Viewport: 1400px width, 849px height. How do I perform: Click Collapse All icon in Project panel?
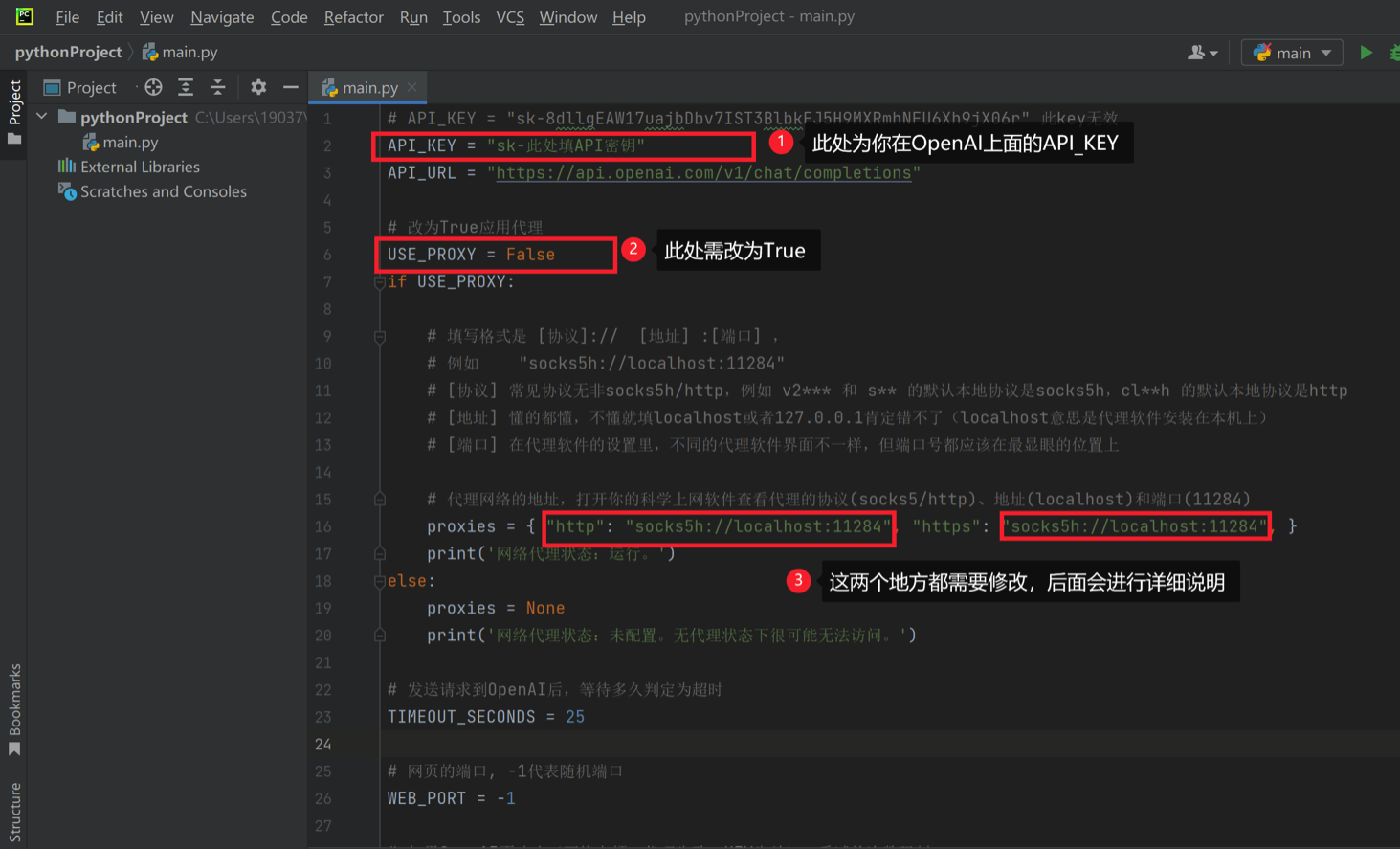(218, 87)
